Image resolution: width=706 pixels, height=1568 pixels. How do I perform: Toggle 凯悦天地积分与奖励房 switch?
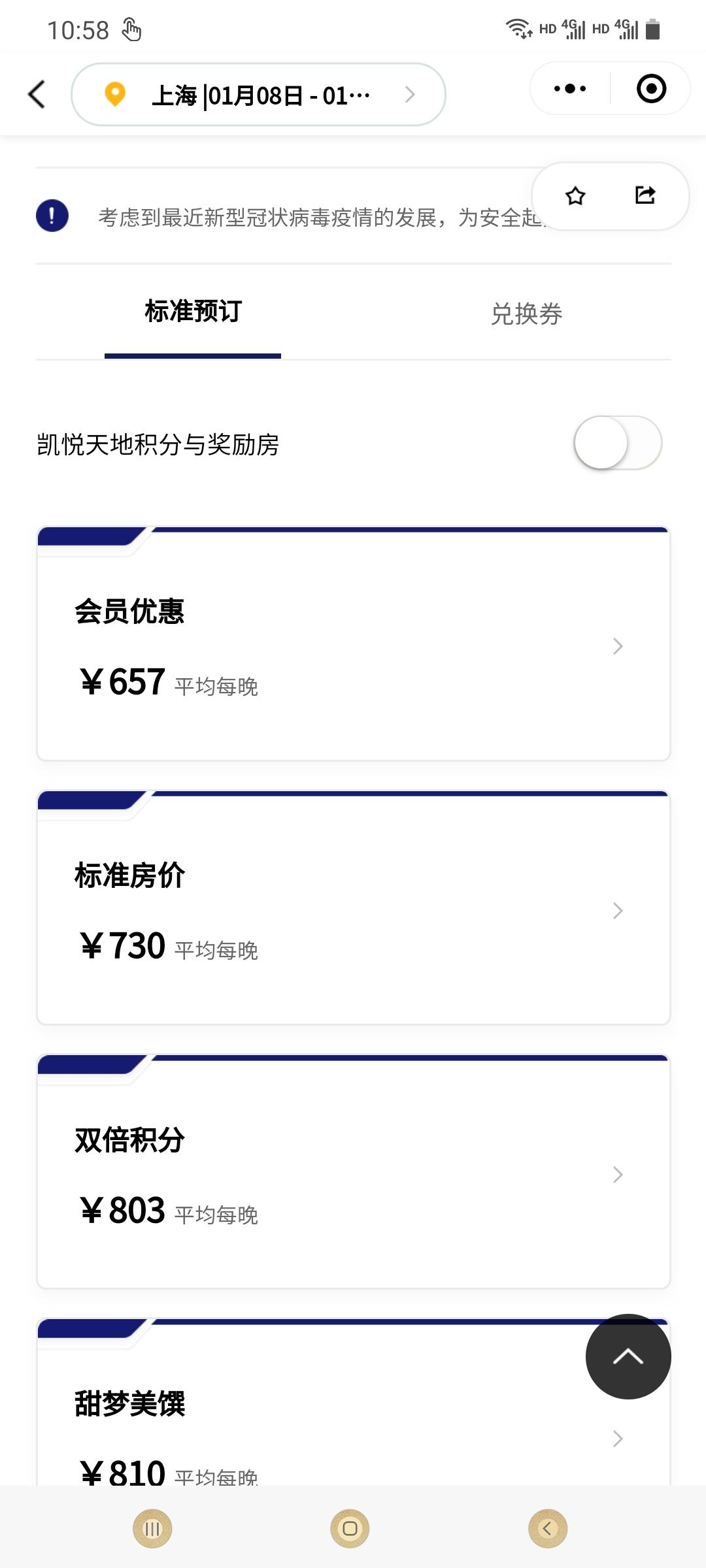(x=618, y=442)
